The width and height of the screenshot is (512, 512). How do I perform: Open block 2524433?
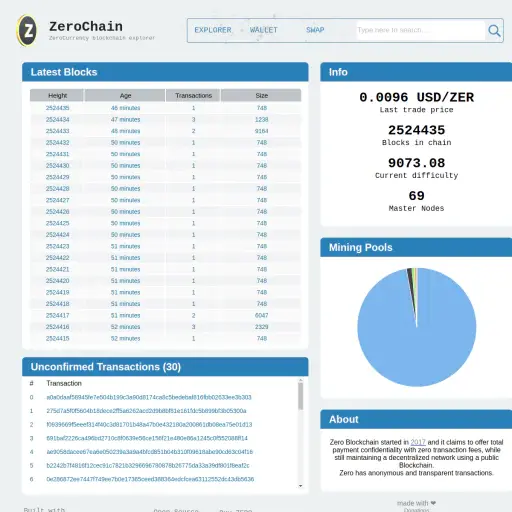point(57,131)
